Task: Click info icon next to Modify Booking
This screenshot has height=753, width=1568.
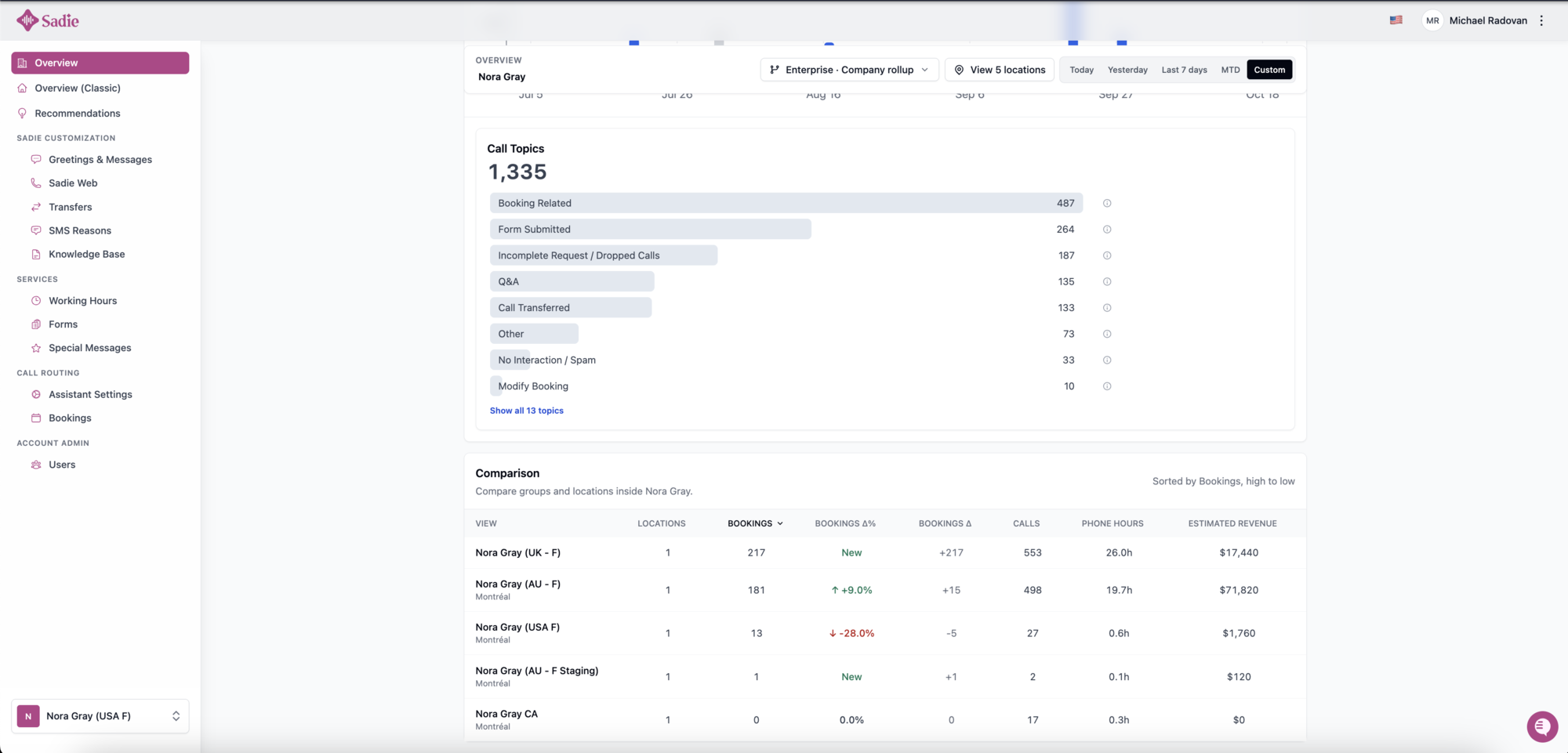Action: 1107,386
